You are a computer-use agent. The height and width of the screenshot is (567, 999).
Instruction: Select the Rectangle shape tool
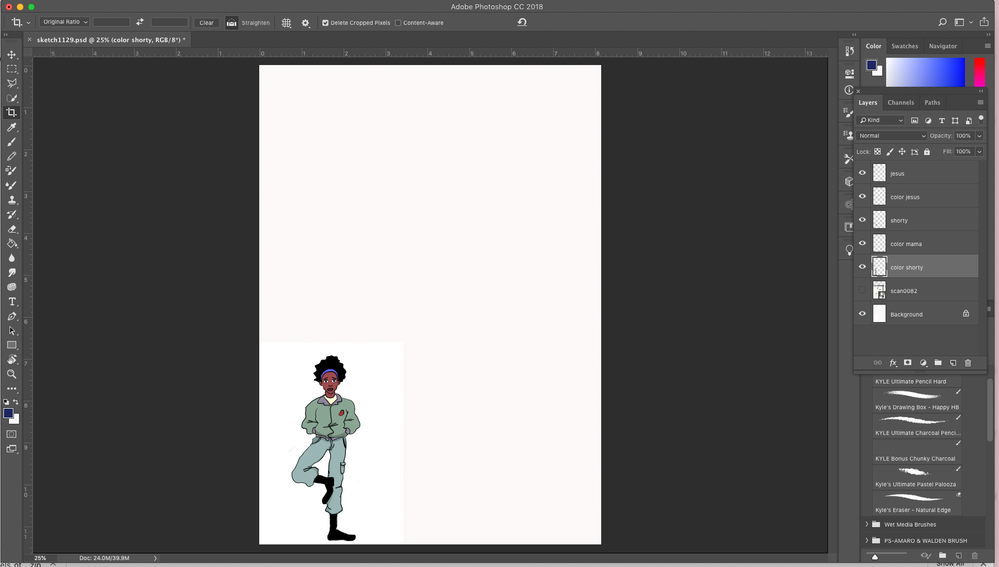pos(11,345)
